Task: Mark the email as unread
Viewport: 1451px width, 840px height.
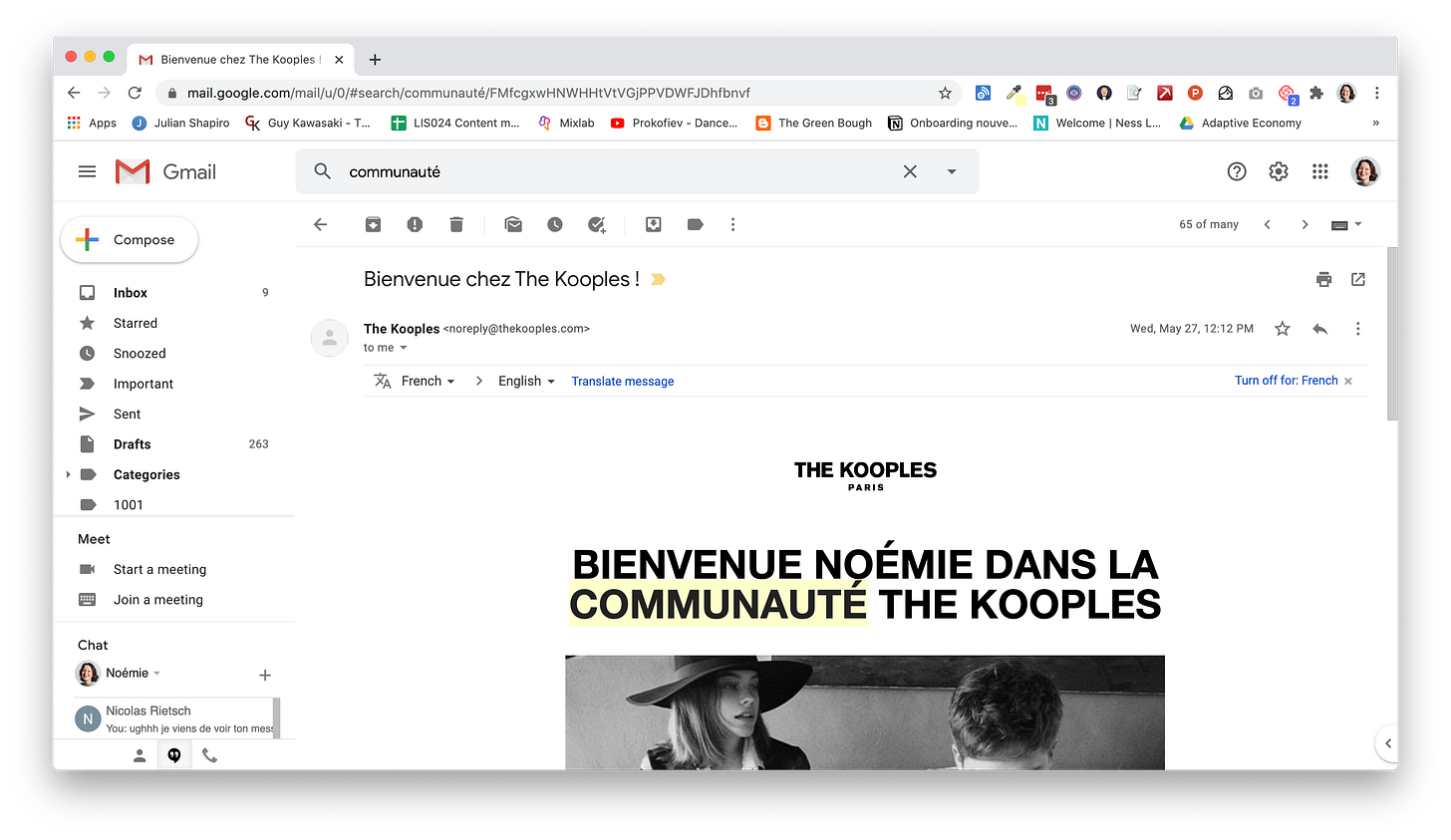Action: (513, 225)
